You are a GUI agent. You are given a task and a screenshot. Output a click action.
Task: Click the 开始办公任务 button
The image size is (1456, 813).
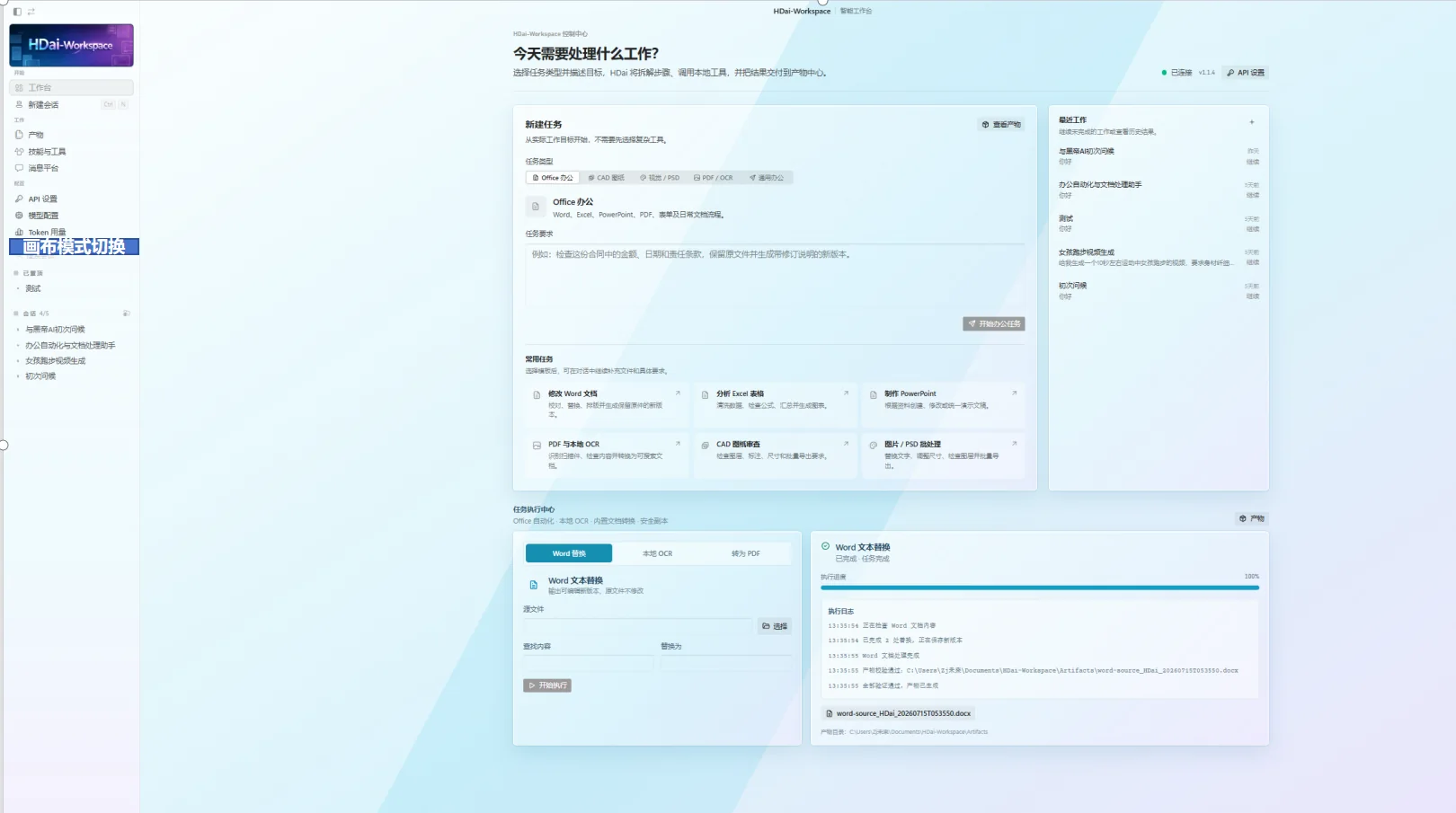click(994, 324)
